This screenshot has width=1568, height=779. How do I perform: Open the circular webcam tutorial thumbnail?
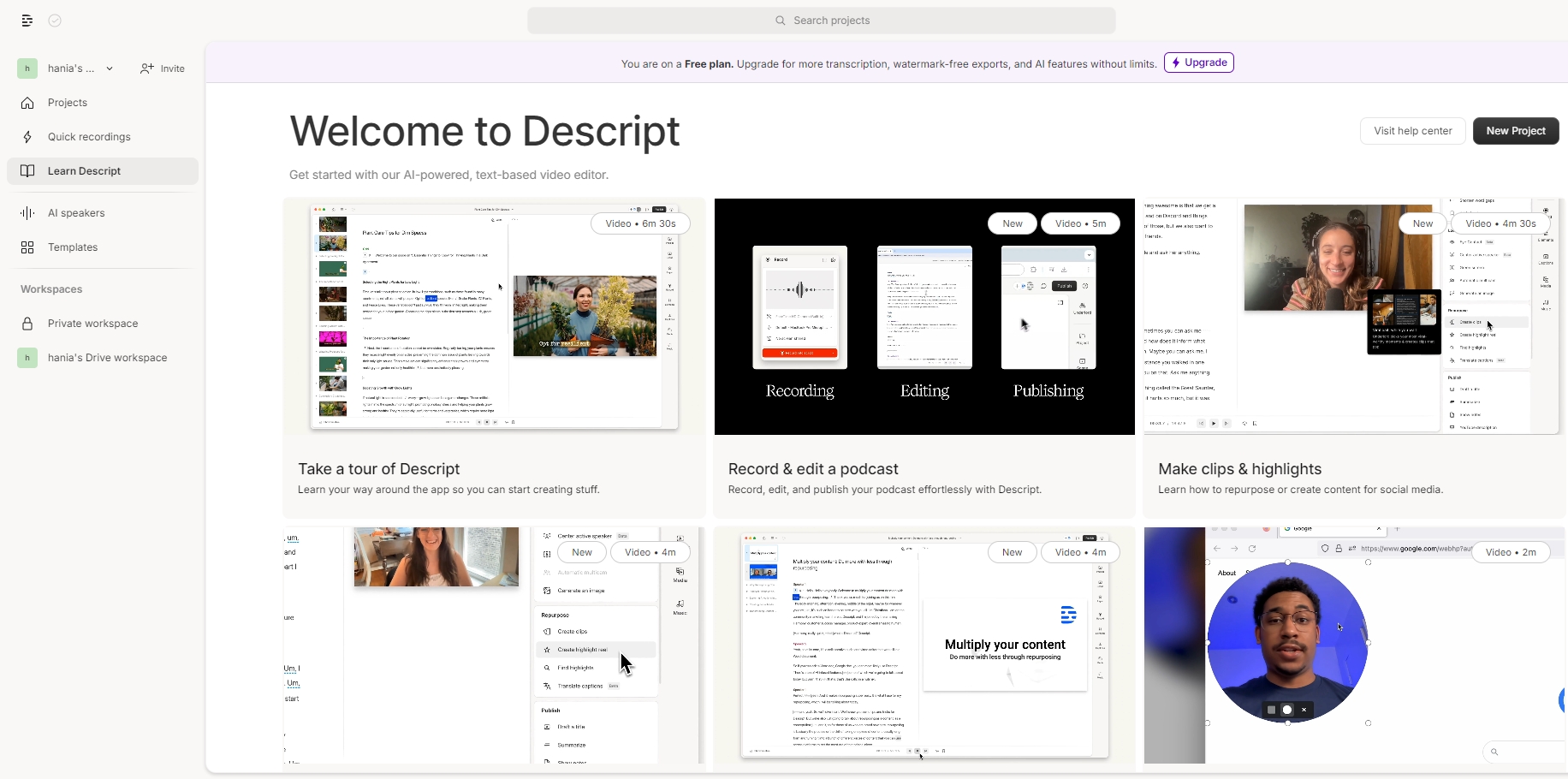coord(1356,645)
